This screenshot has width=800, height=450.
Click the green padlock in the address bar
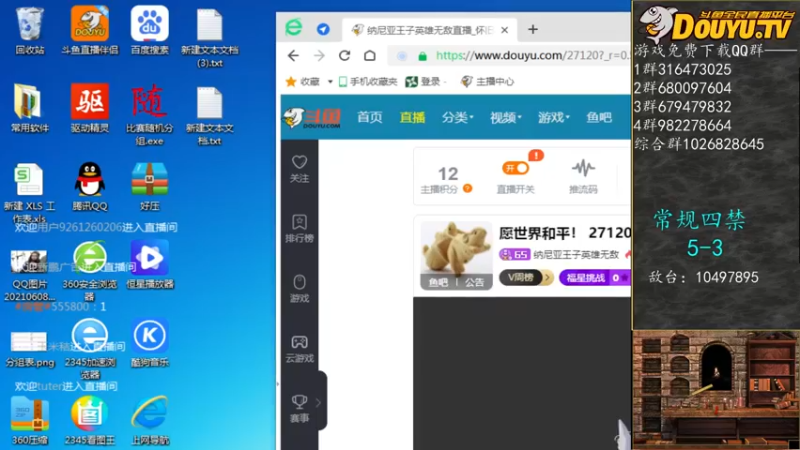(x=422, y=56)
